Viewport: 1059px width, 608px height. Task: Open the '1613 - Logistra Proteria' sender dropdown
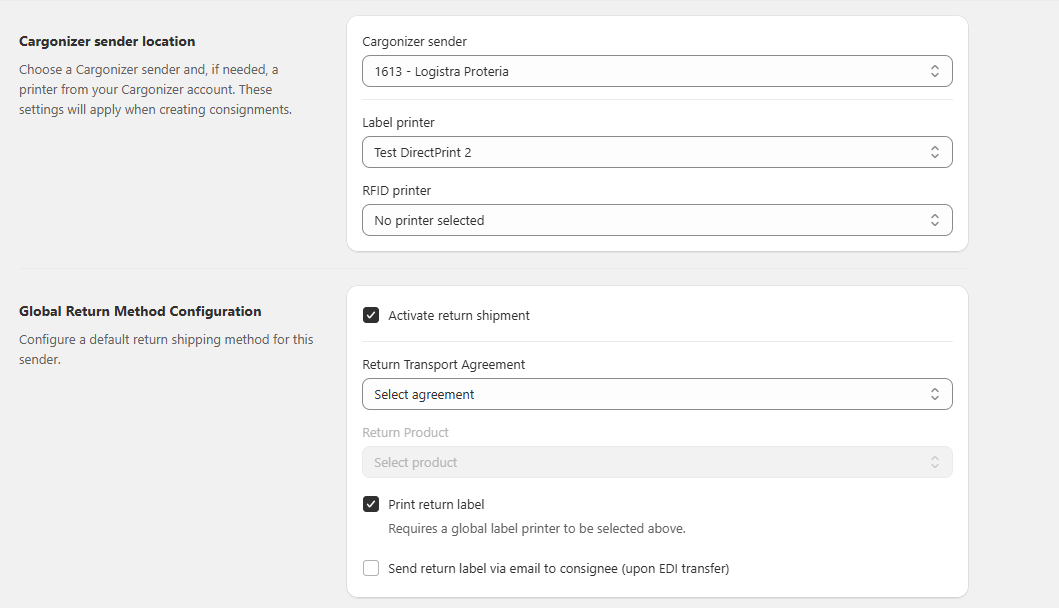(x=640, y=71)
